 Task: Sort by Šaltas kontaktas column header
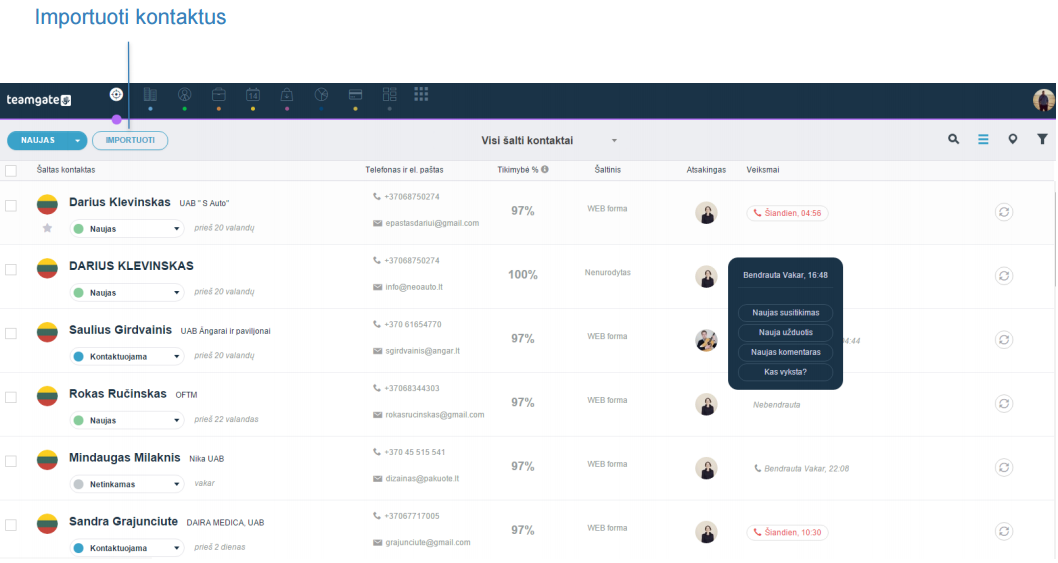65,169
